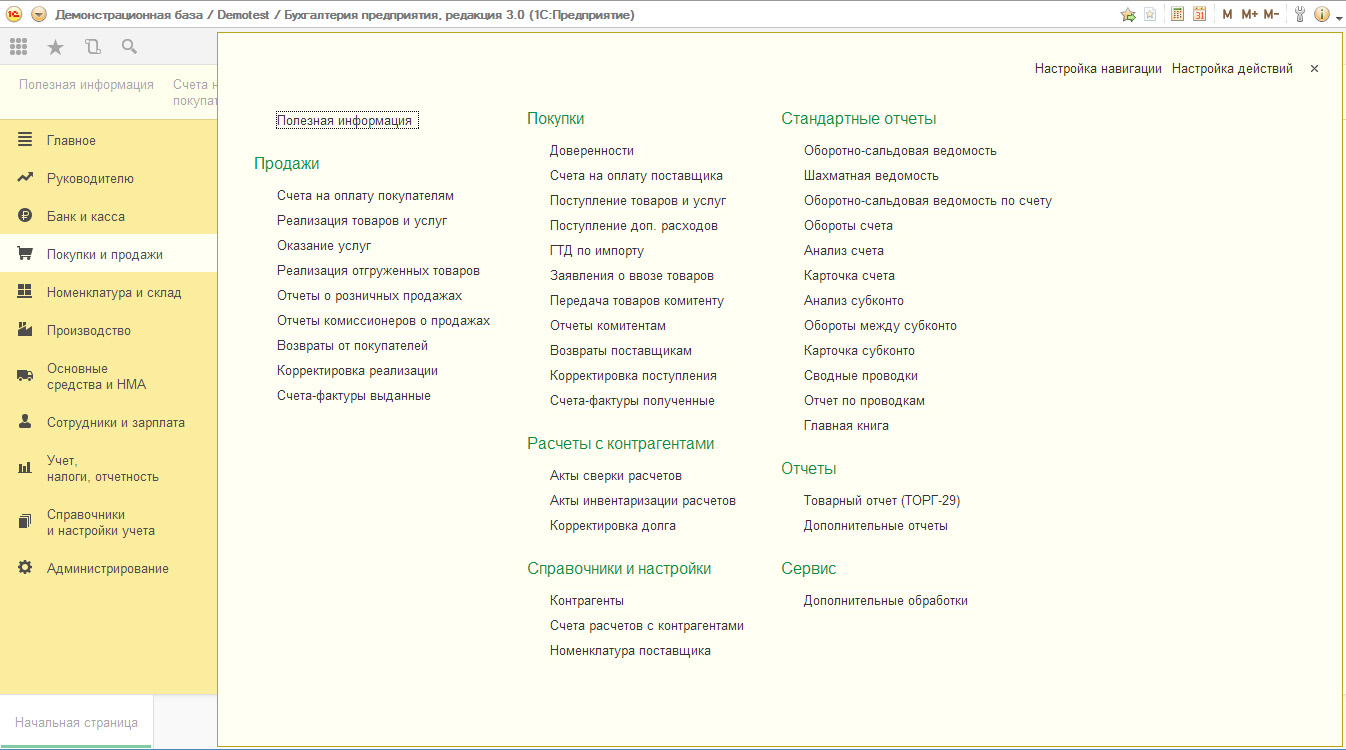Open the calculator icon

pyautogui.click(x=1178, y=14)
